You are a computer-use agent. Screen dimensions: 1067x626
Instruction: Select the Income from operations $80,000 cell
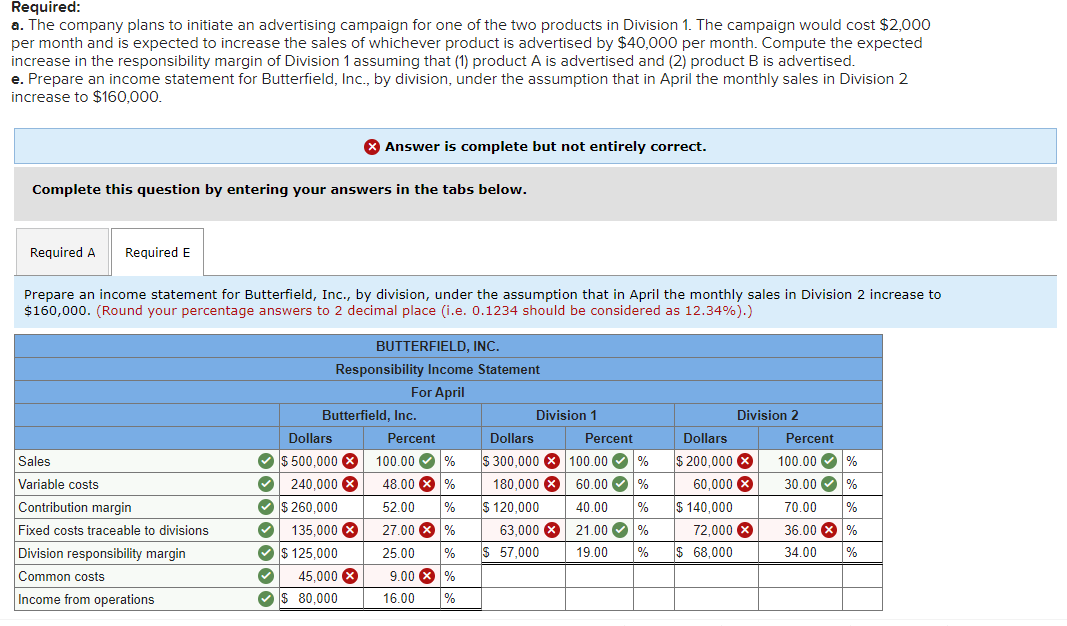tap(320, 598)
